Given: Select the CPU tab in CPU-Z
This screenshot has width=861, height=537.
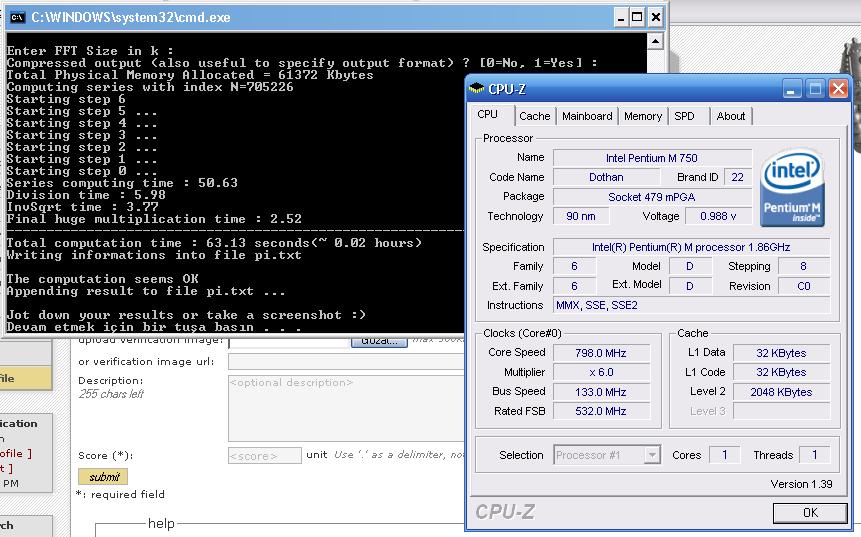Looking at the screenshot, I should point(488,115).
